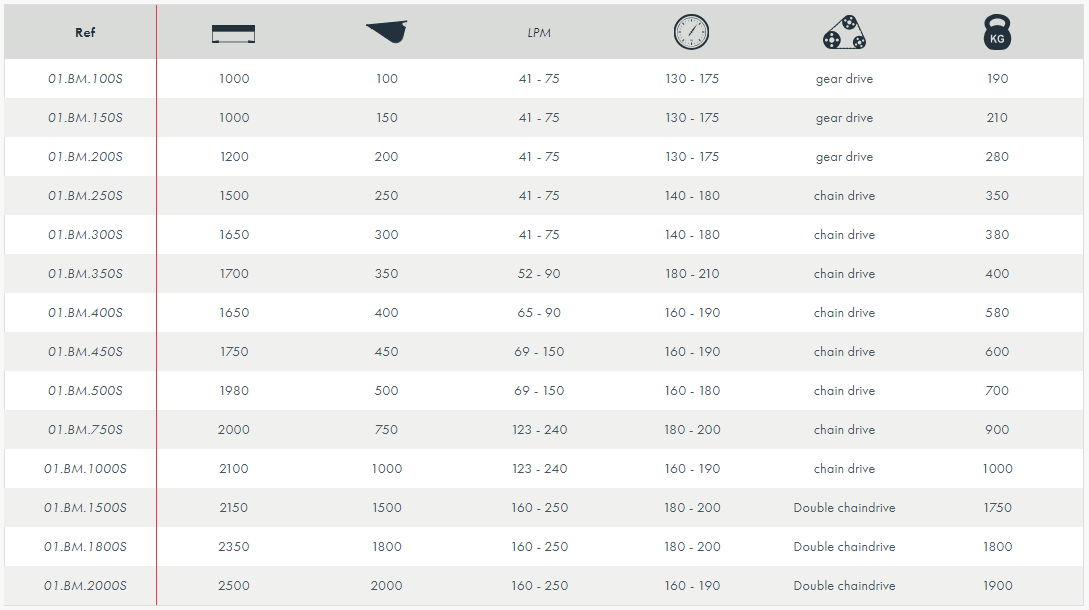Click the LPM column header

point(539,33)
